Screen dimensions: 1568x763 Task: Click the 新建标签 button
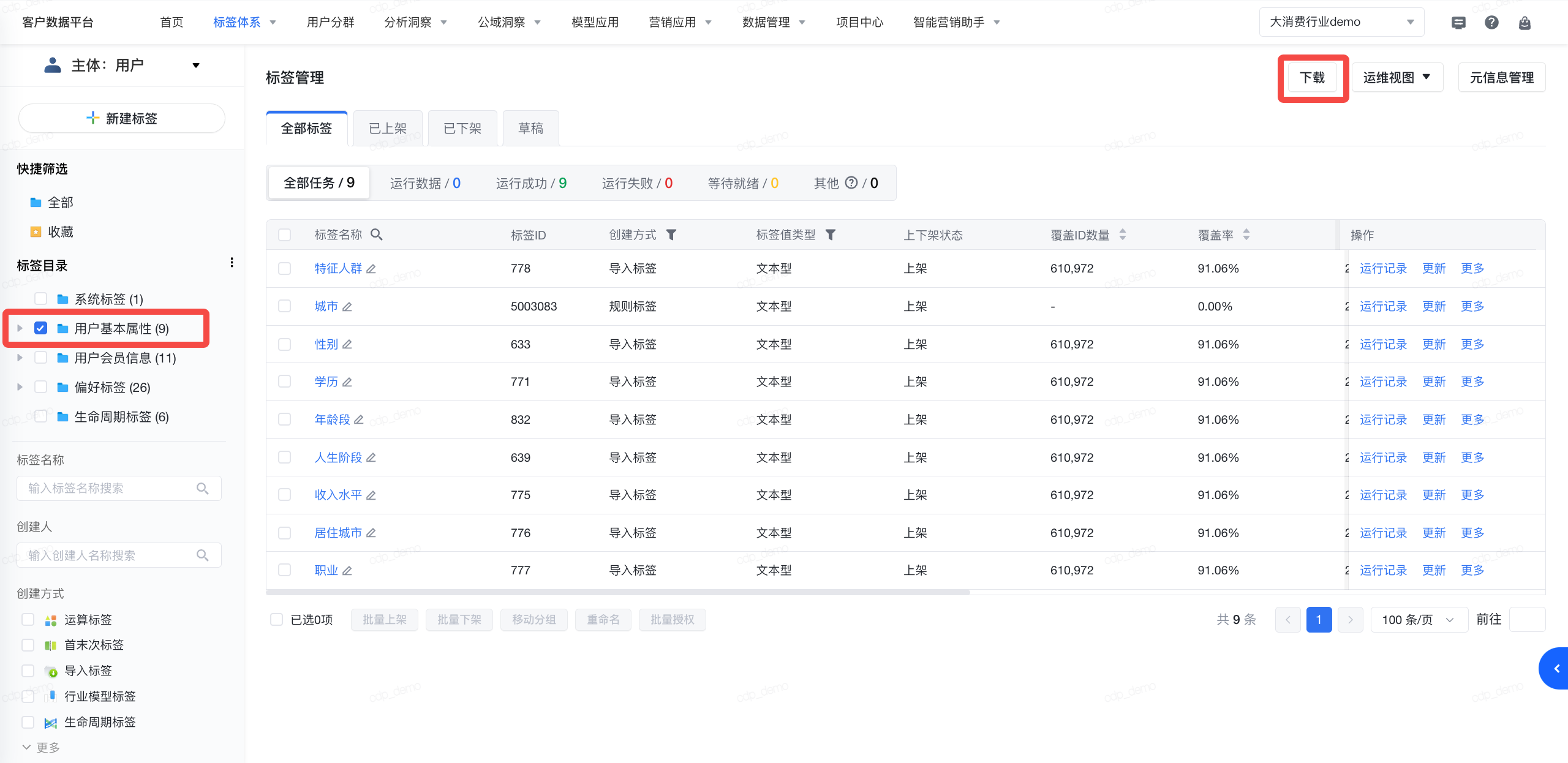[x=122, y=118]
